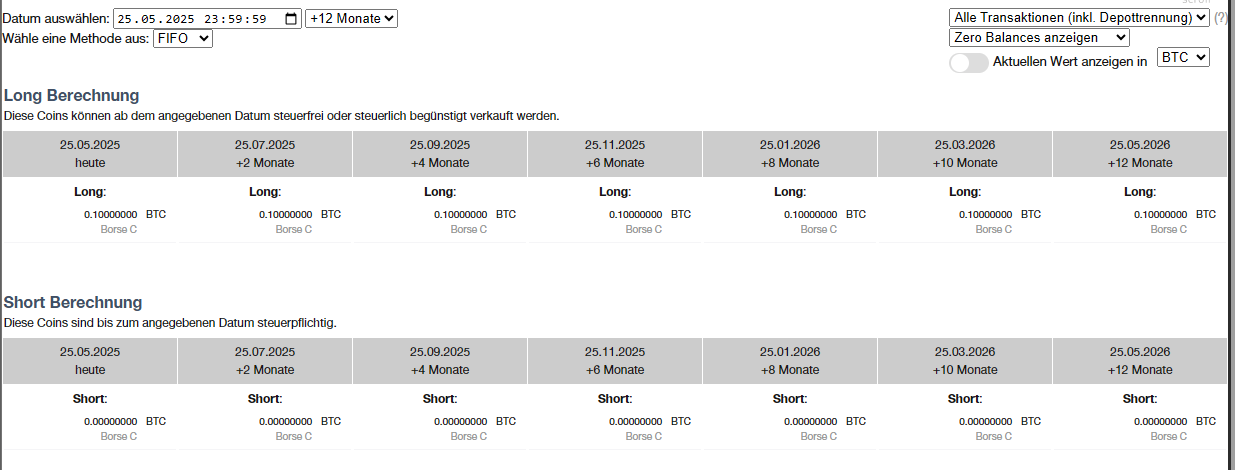Open the FIFO method dropdown
1235x470 pixels.
pyautogui.click(x=183, y=38)
